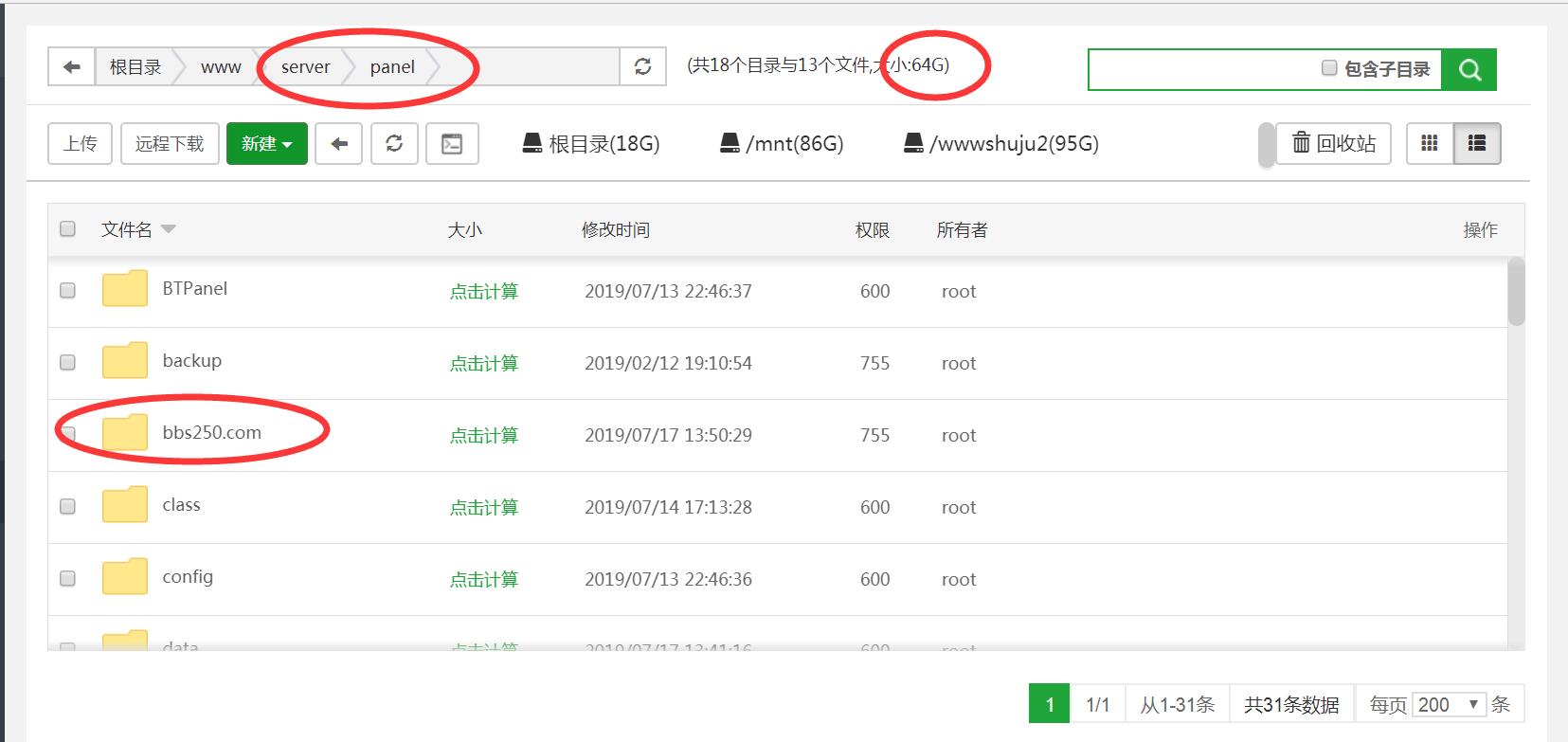Refresh the path bar directory
1568x742 pixels.
(642, 67)
